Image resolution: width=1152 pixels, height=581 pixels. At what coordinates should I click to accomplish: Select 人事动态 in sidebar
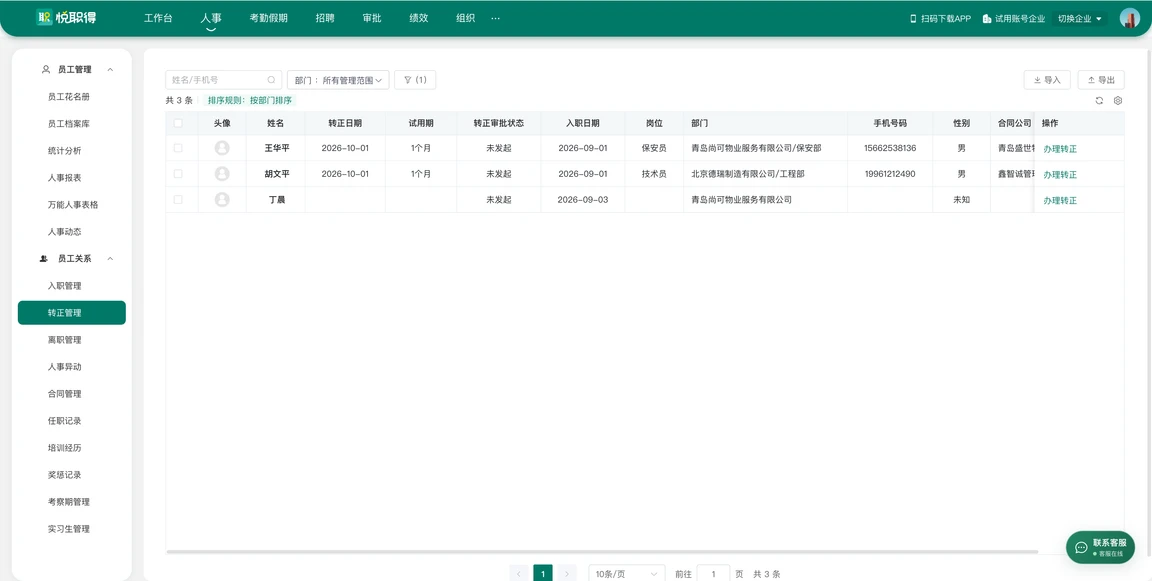[x=72, y=231]
